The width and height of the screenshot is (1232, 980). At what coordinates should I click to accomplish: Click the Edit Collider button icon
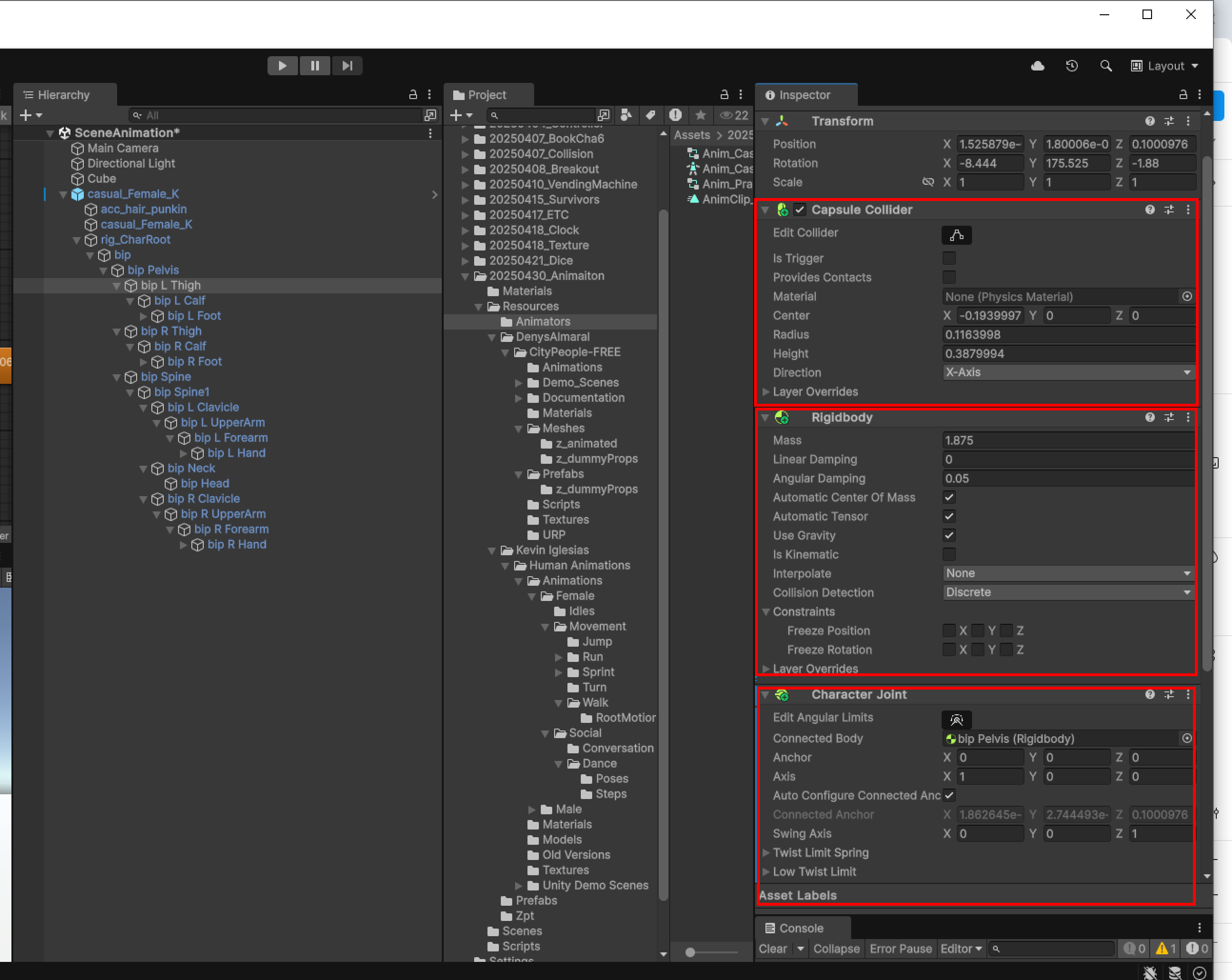coord(956,234)
